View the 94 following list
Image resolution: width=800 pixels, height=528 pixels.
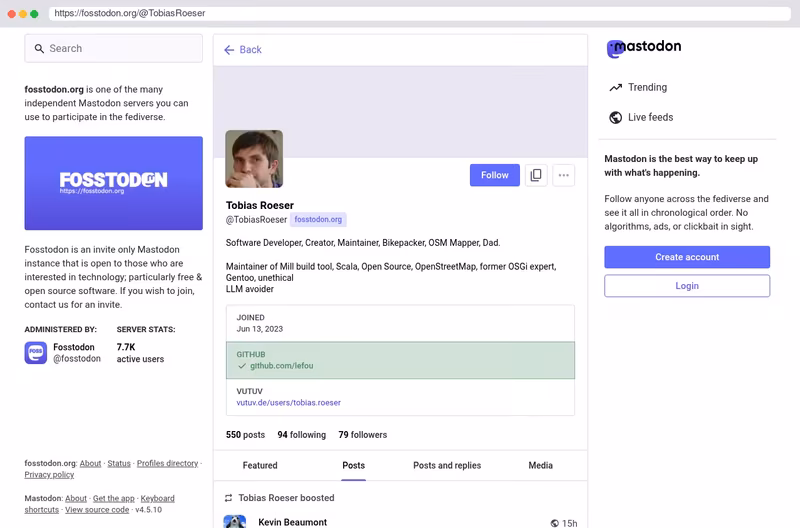pyautogui.click(x=302, y=435)
